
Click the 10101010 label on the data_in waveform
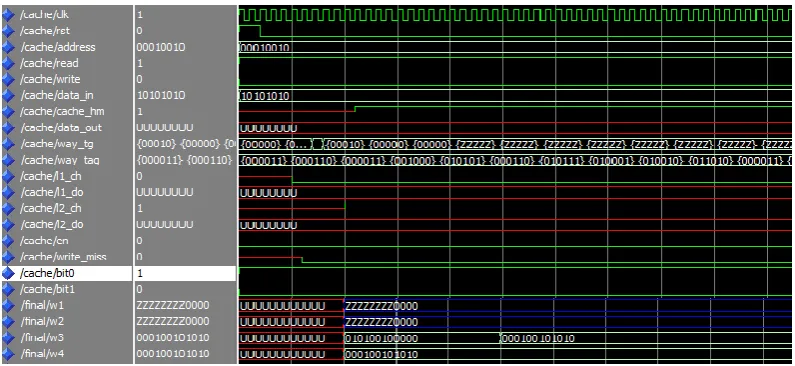click(x=264, y=96)
